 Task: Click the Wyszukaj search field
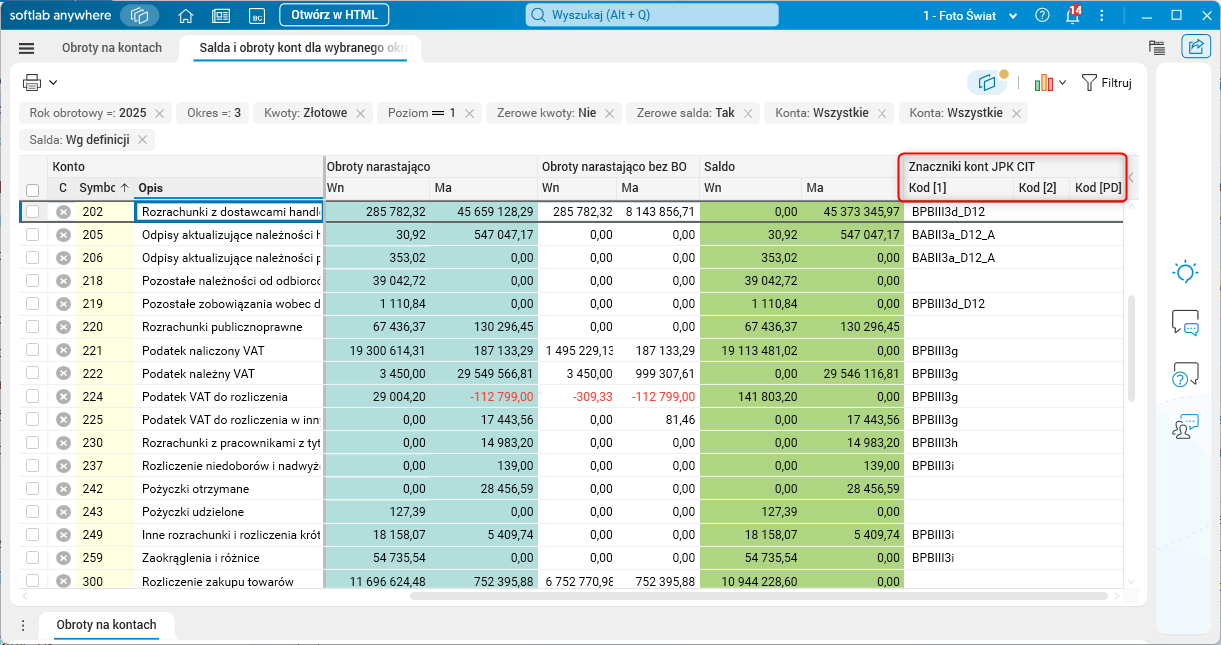652,15
